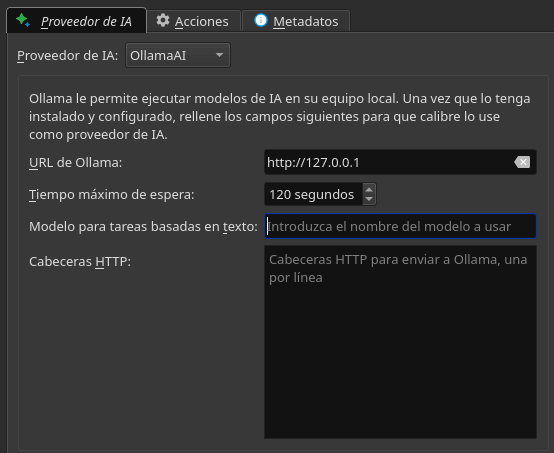Click the Ollama description paragraph text

pyautogui.click(x=279, y=117)
